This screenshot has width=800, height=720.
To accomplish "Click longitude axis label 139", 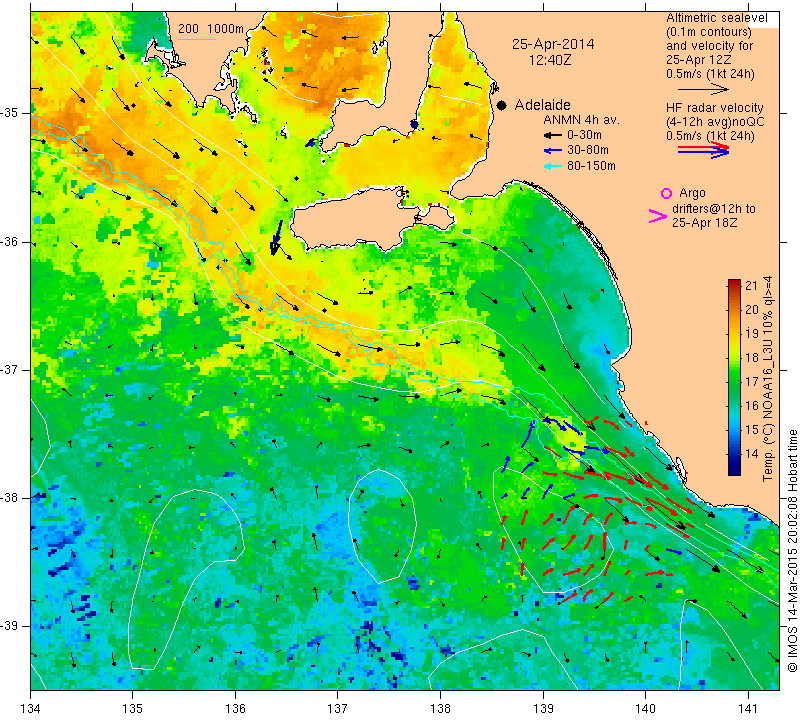I will 543,708.
